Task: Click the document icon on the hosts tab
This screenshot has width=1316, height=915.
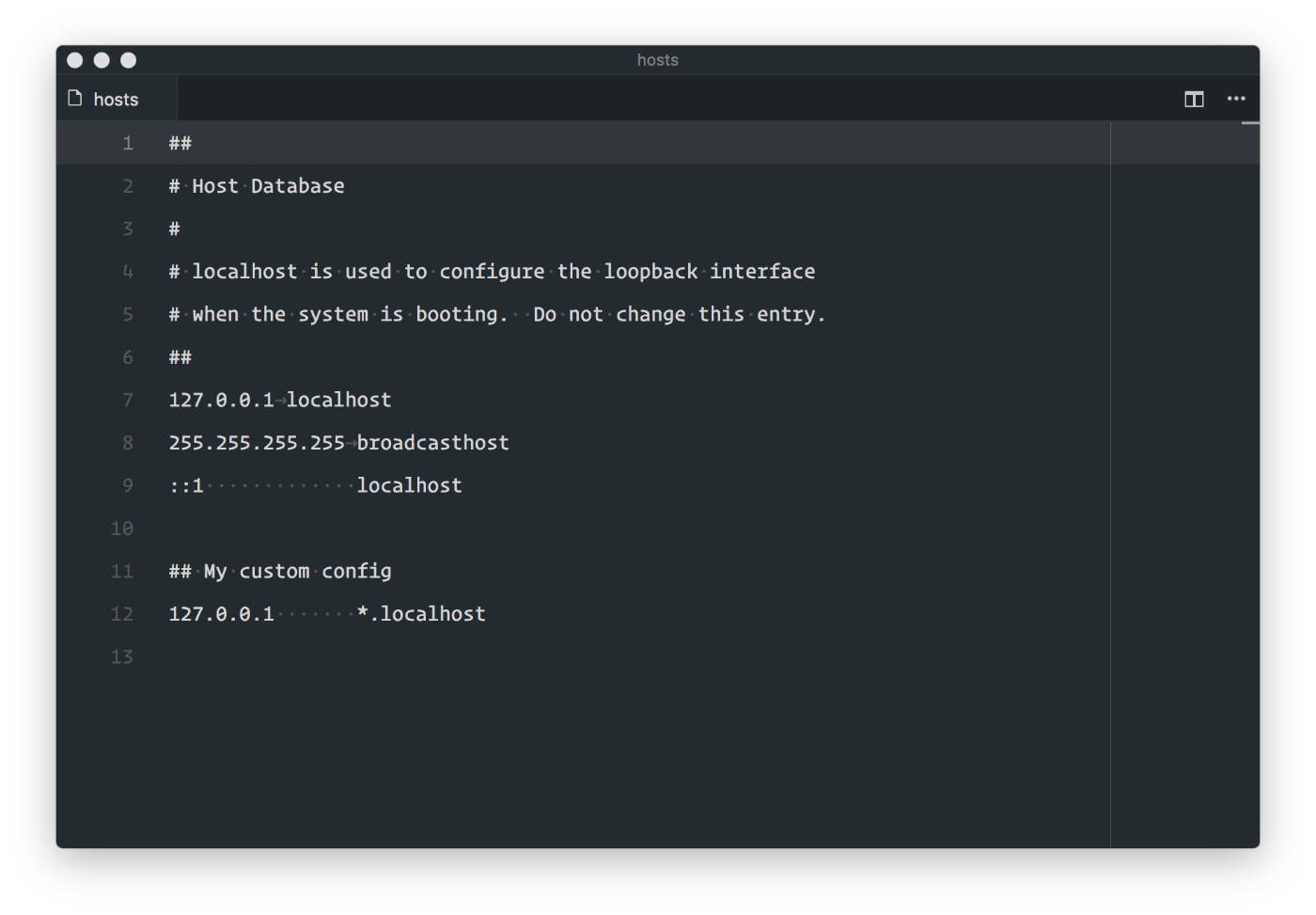Action: [73, 98]
